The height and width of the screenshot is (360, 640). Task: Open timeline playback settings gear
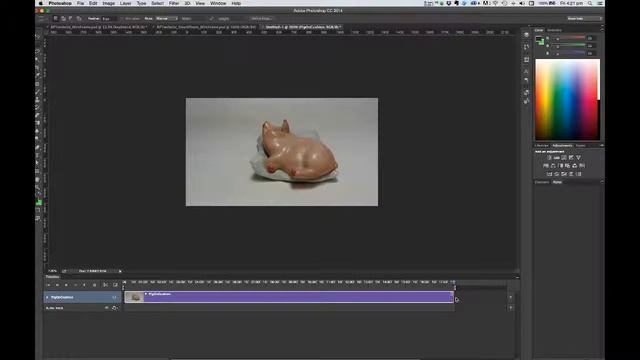tap(94, 285)
